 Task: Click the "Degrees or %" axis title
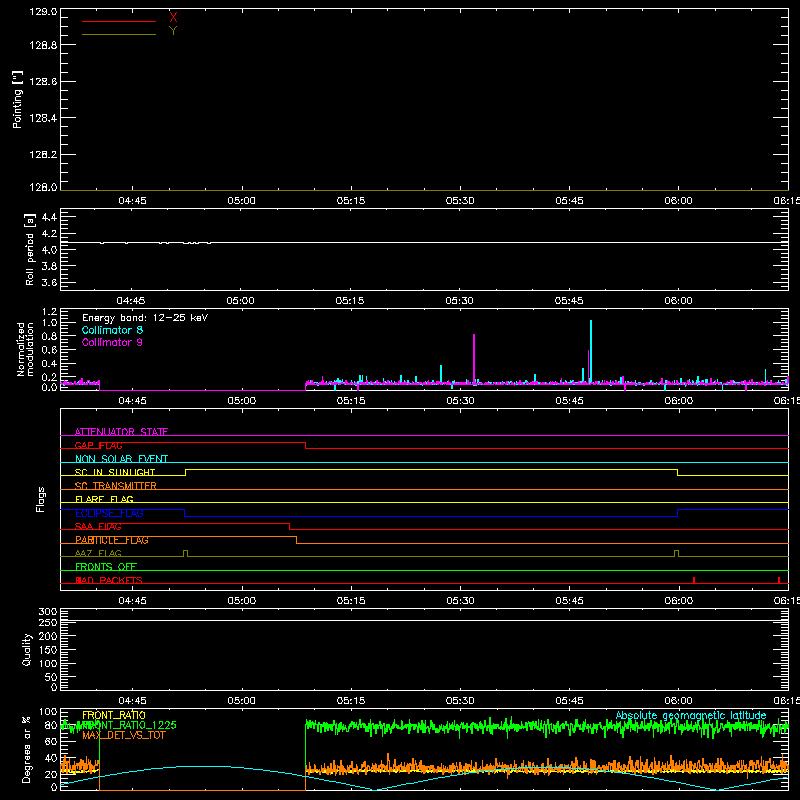pyautogui.click(x=27, y=749)
